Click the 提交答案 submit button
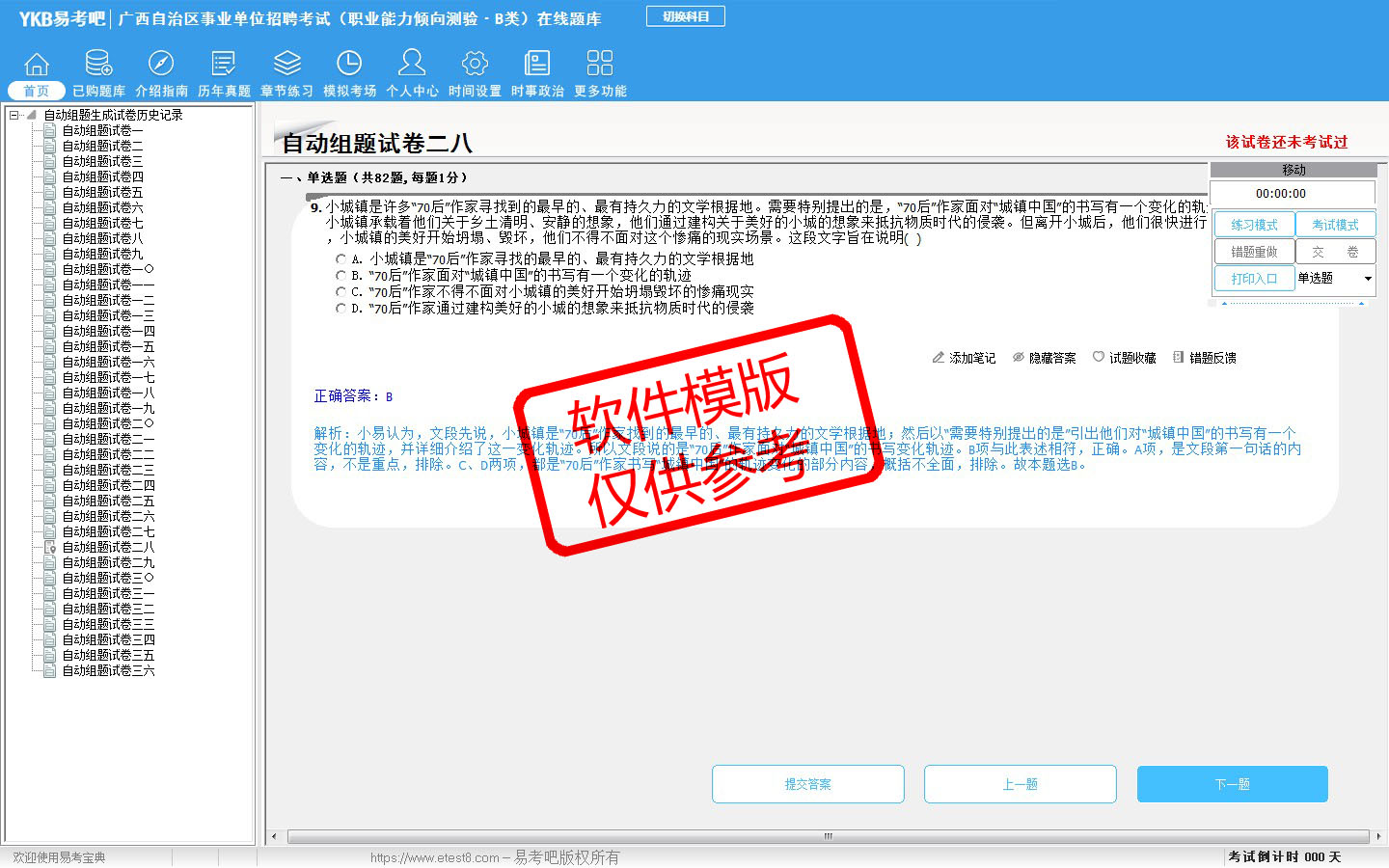Image resolution: width=1389 pixels, height=868 pixels. (807, 784)
